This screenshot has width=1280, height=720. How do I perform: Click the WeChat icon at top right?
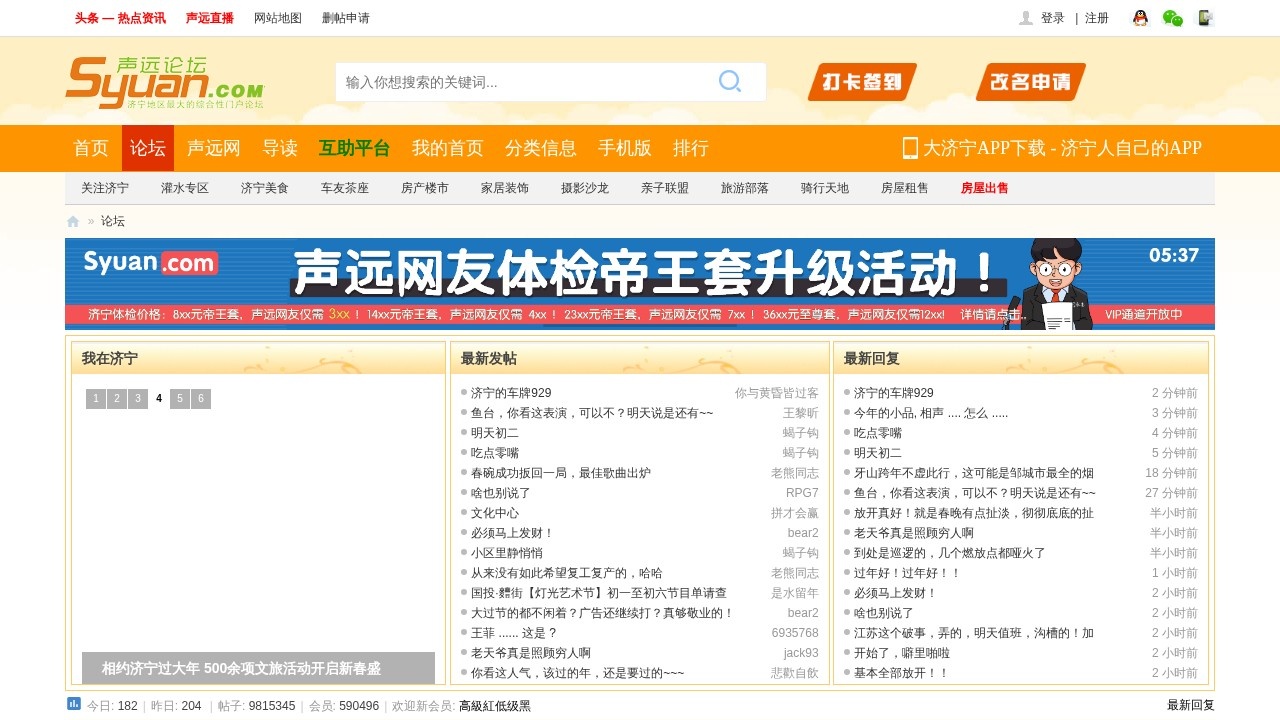click(1172, 17)
